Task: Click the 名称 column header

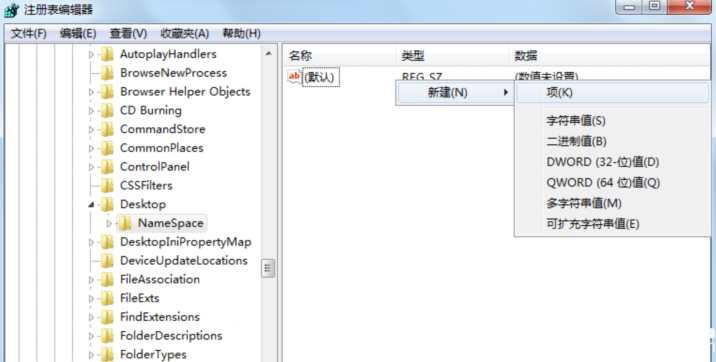Action: 339,56
